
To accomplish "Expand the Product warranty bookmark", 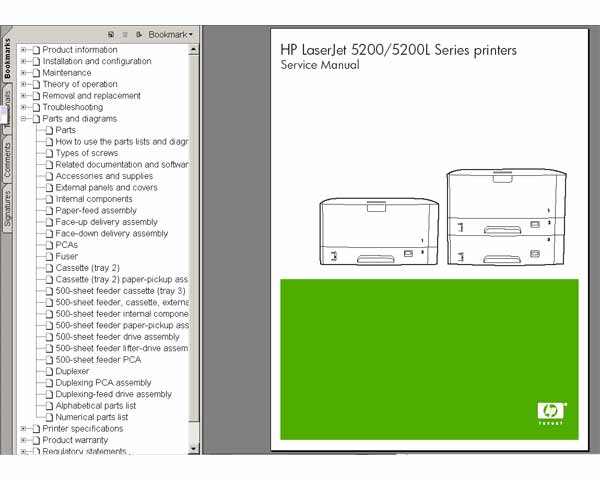I will coord(24,440).
